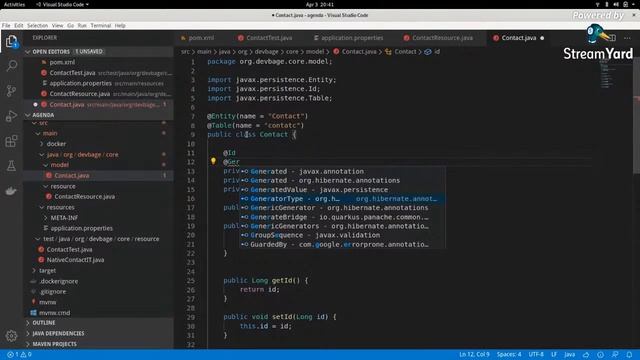Click Spaces: 4 indentation setting
This screenshot has width=640, height=360.
click(509, 355)
